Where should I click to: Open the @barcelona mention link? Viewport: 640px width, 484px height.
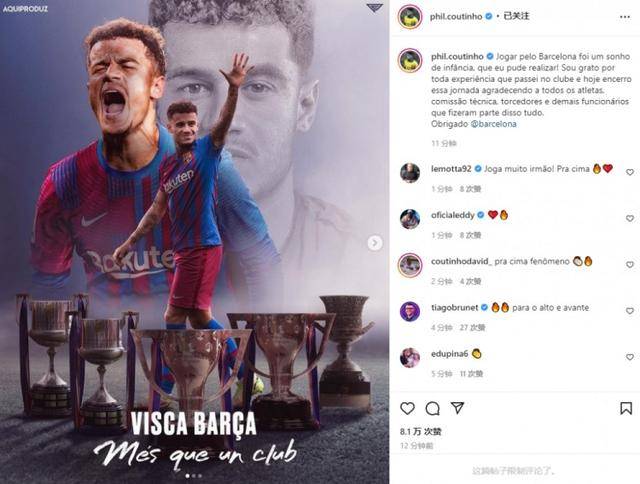(493, 124)
